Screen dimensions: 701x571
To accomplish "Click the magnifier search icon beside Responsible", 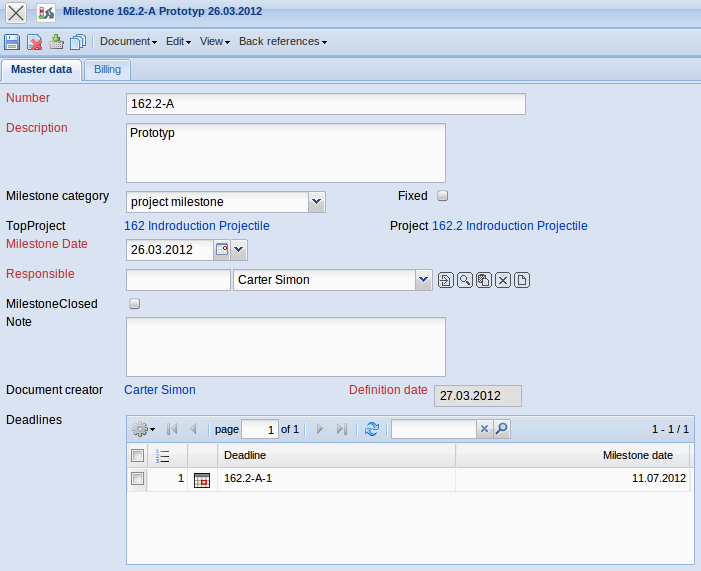I will click(x=465, y=280).
